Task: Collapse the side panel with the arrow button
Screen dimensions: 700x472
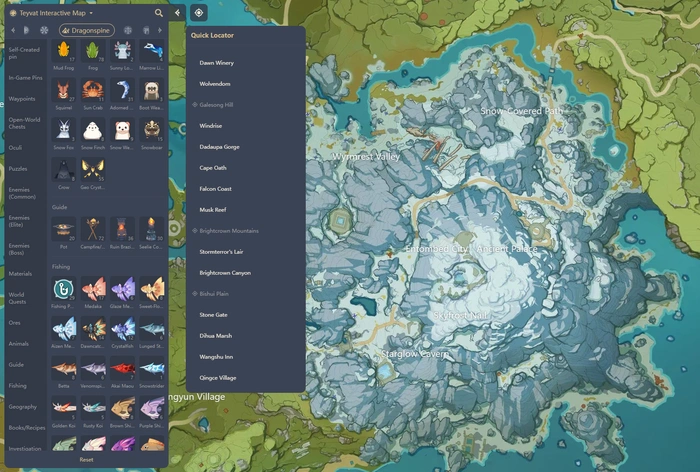Action: [177, 13]
